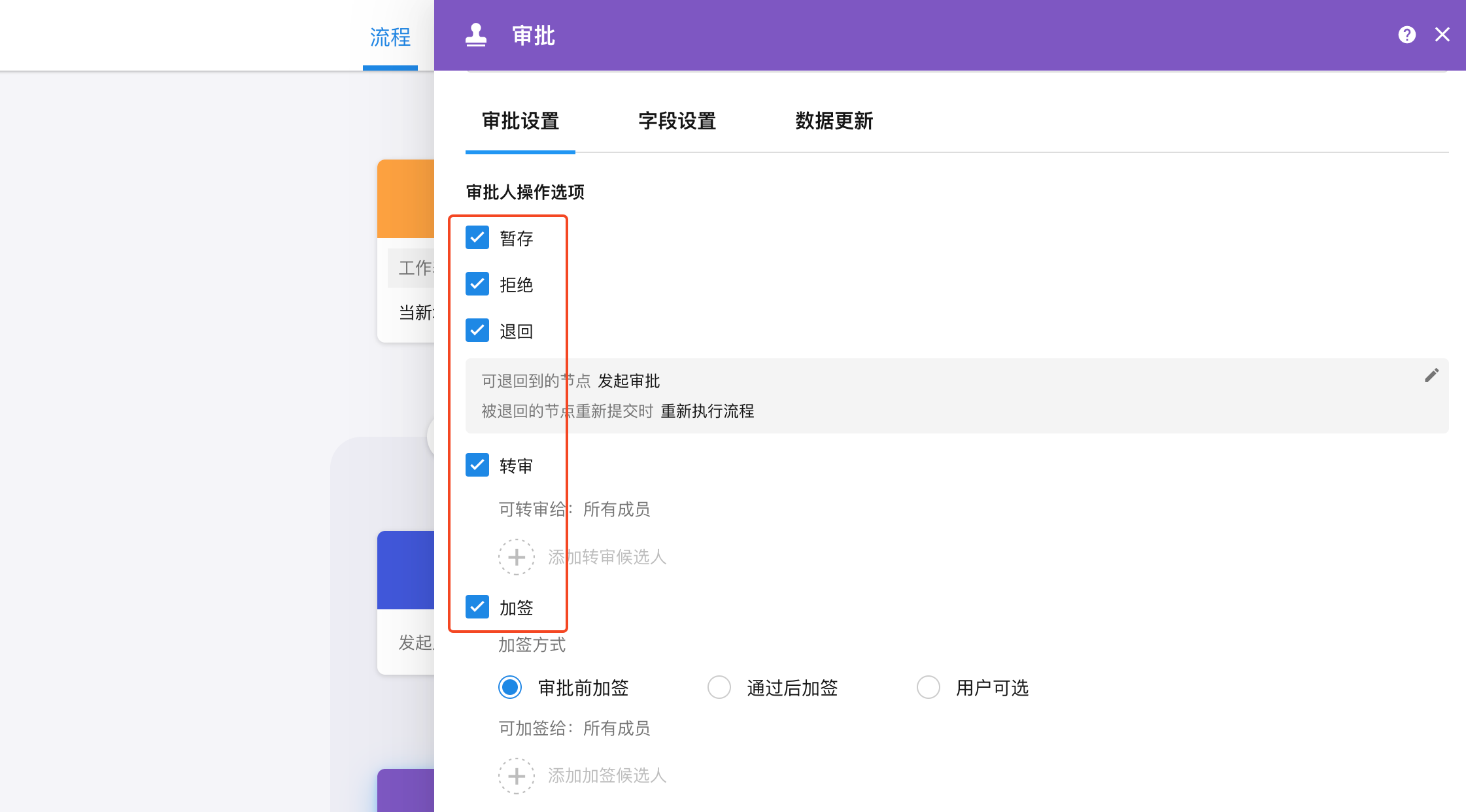Click 添加转审候选人 link text
1466x812 pixels.
coord(607,557)
